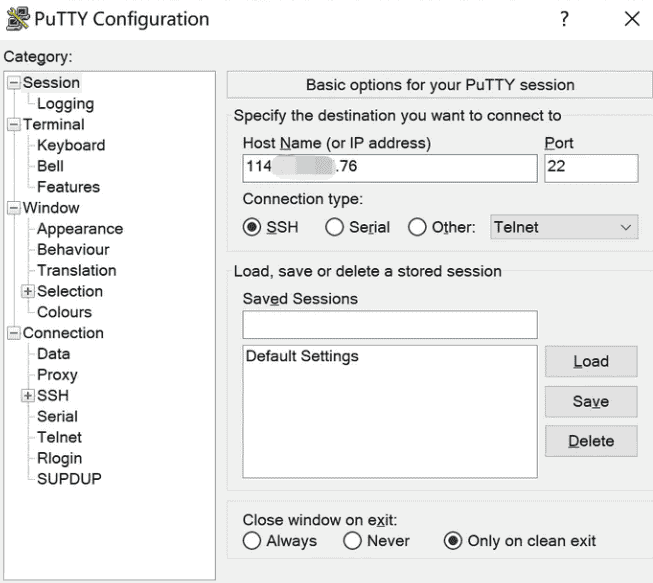Click the help question mark button

pyautogui.click(x=565, y=19)
